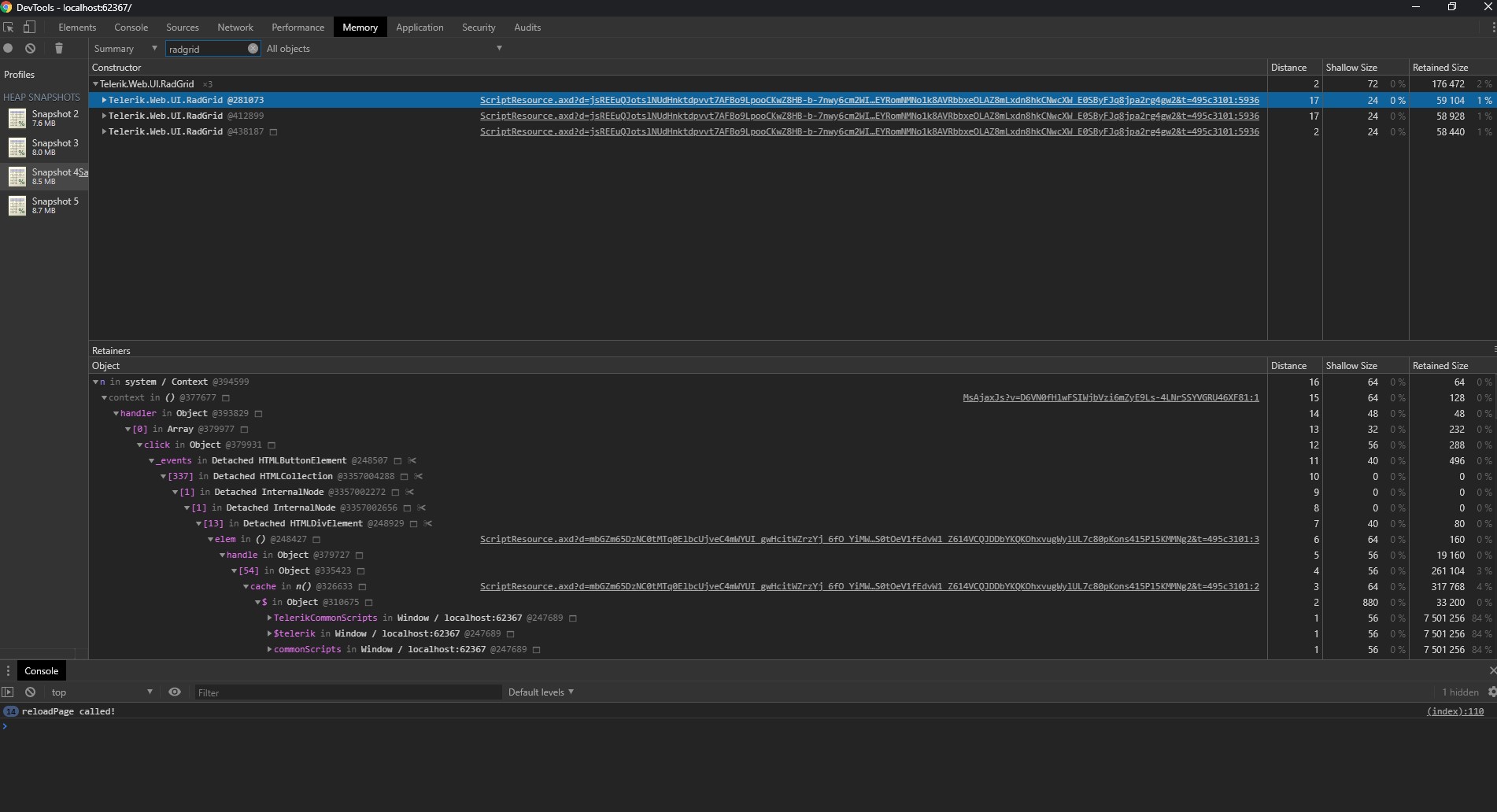Show the console sidebar
1497x812 pixels.
[x=8, y=692]
